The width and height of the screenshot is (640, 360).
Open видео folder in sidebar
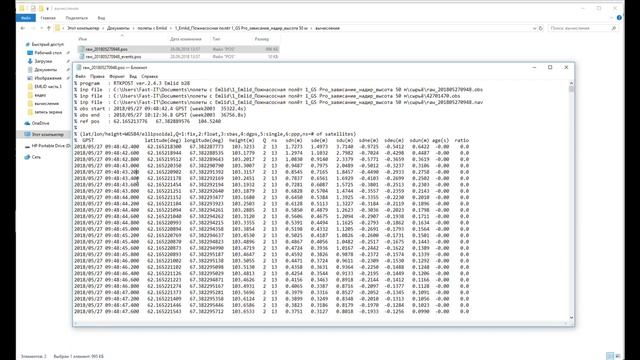tap(37, 95)
